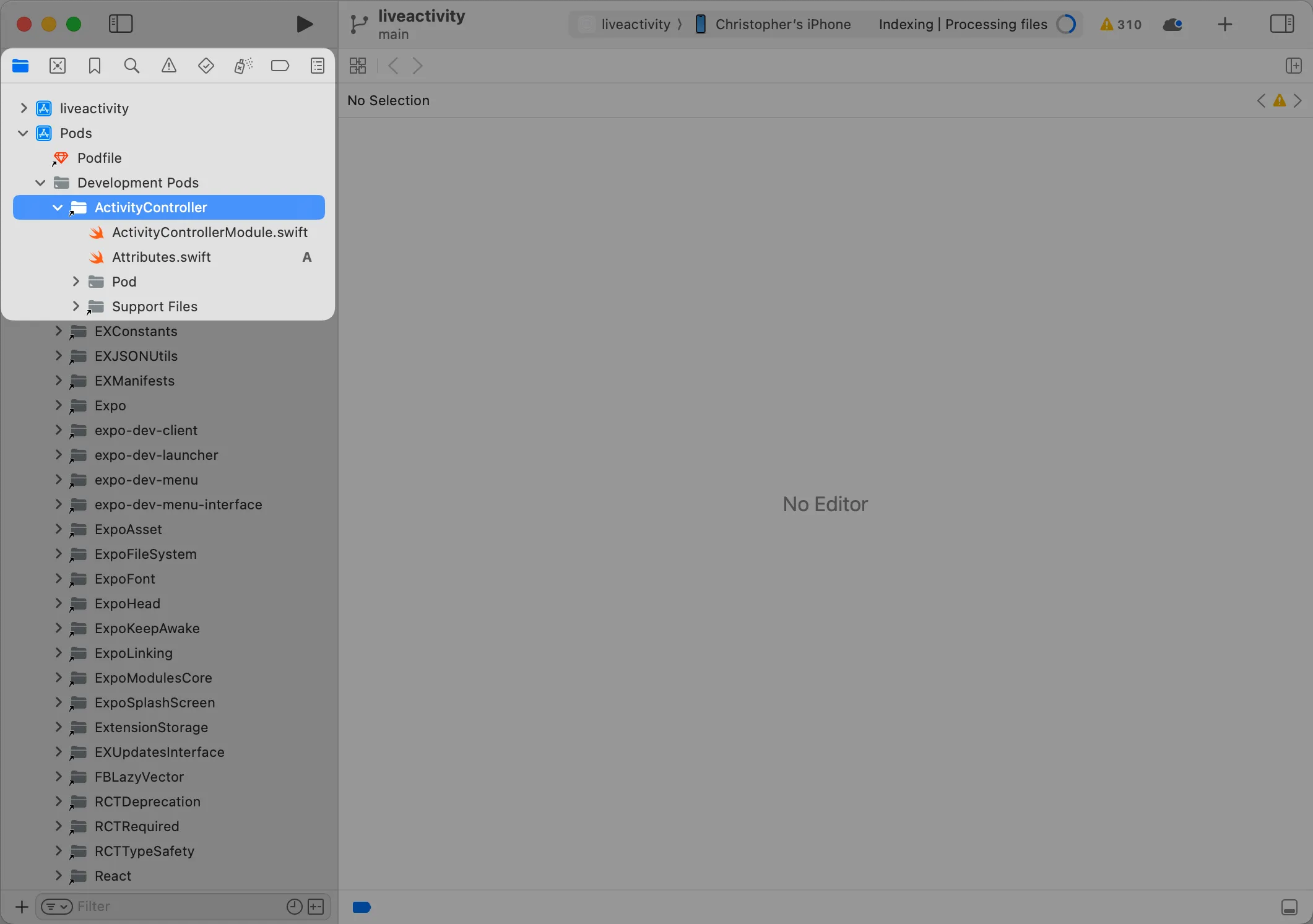Screen dimensions: 1313x924
Task: Open the Report navigator list icon
Action: (318, 65)
